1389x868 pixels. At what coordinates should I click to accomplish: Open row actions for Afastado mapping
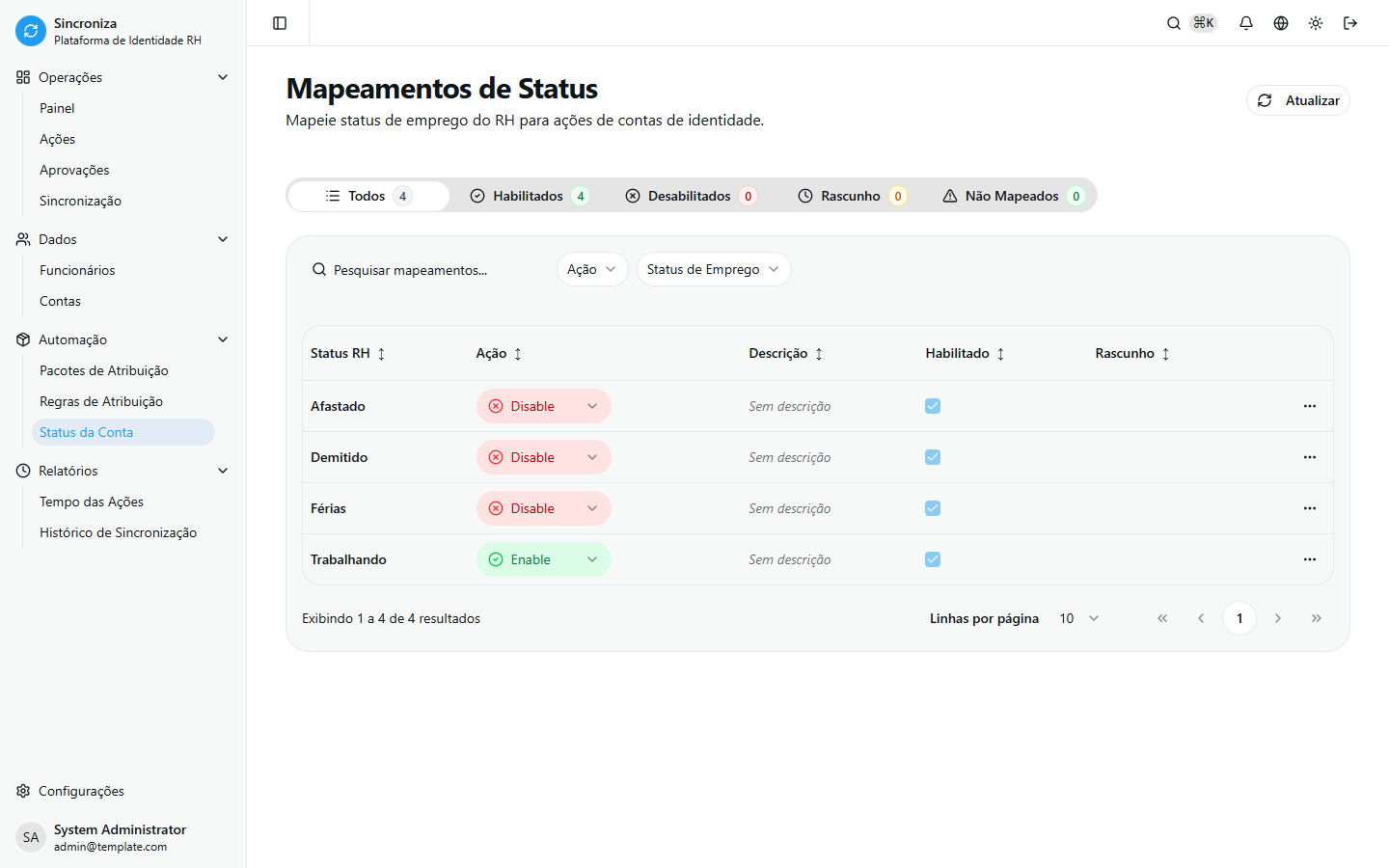[1310, 406]
